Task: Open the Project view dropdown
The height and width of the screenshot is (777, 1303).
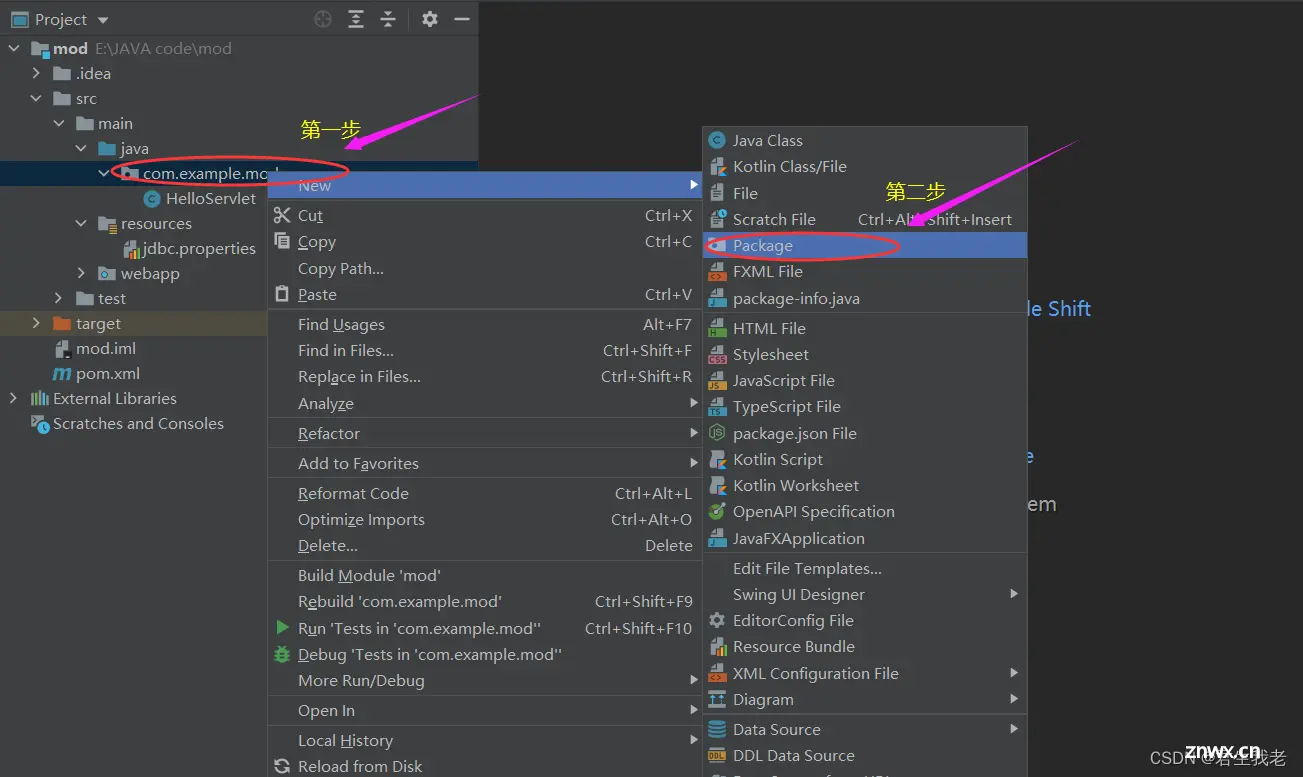Action: click(x=103, y=20)
